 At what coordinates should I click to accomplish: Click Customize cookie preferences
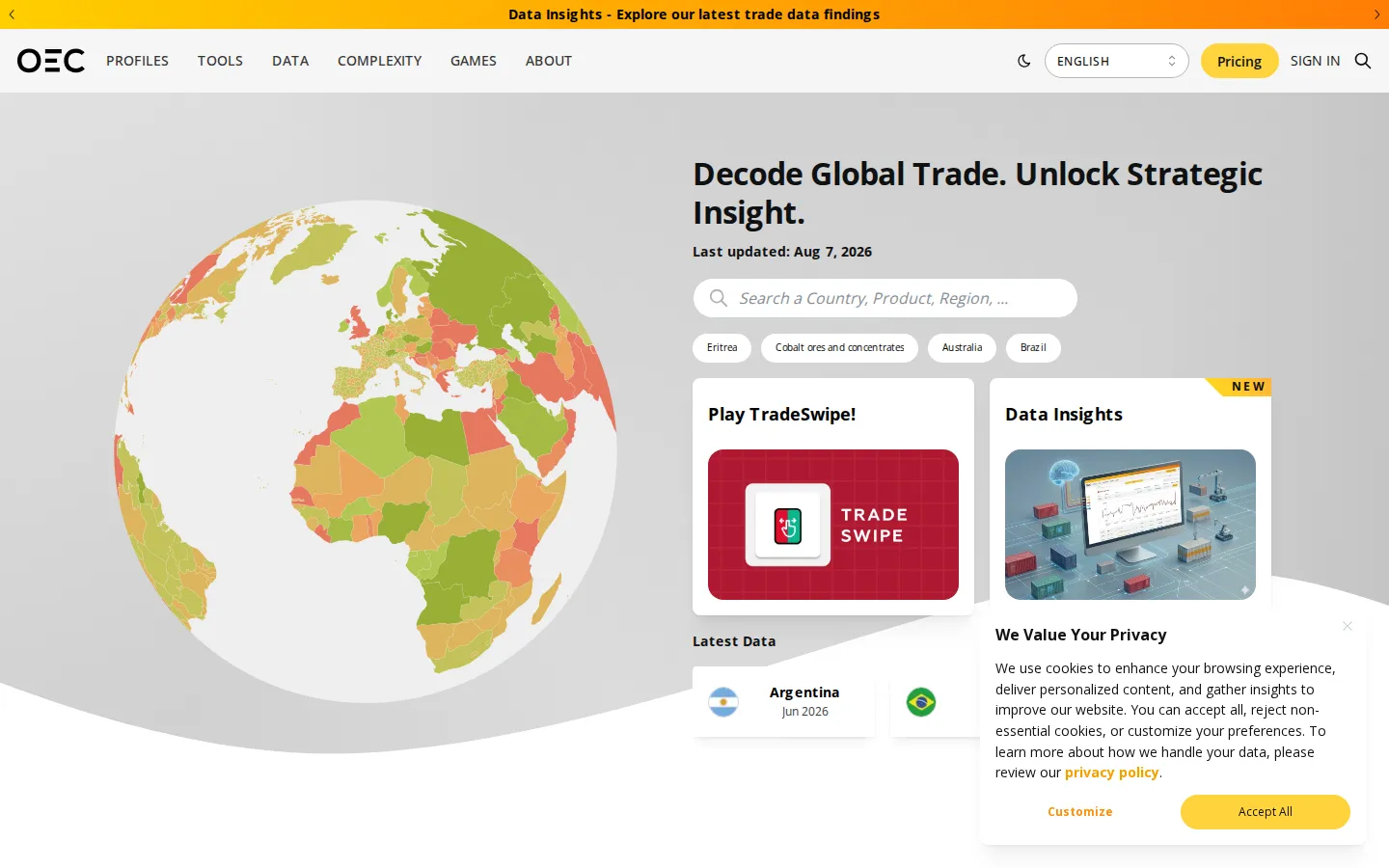point(1080,812)
